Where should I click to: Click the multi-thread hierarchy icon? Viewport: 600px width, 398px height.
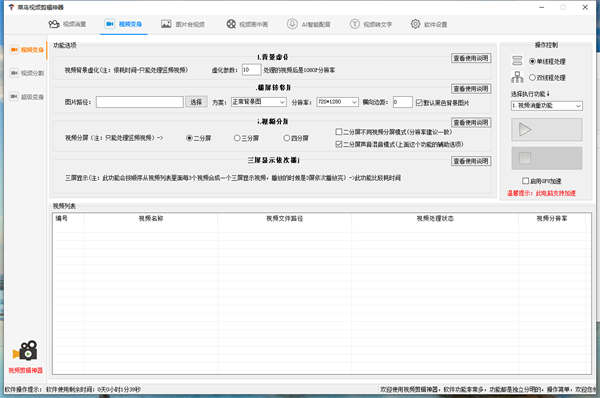517,77
